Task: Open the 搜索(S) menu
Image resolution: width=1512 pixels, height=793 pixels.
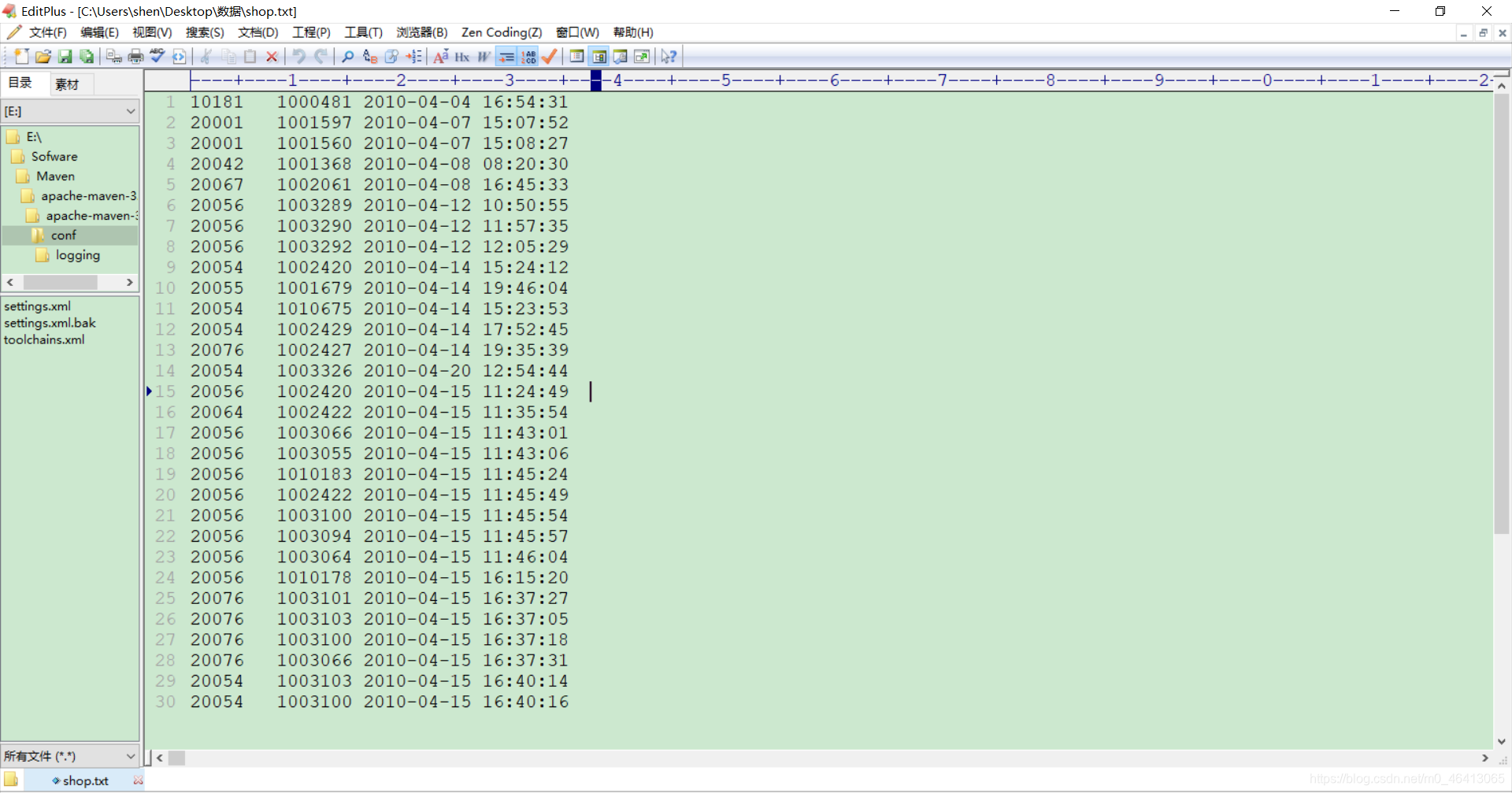Action: 205,32
